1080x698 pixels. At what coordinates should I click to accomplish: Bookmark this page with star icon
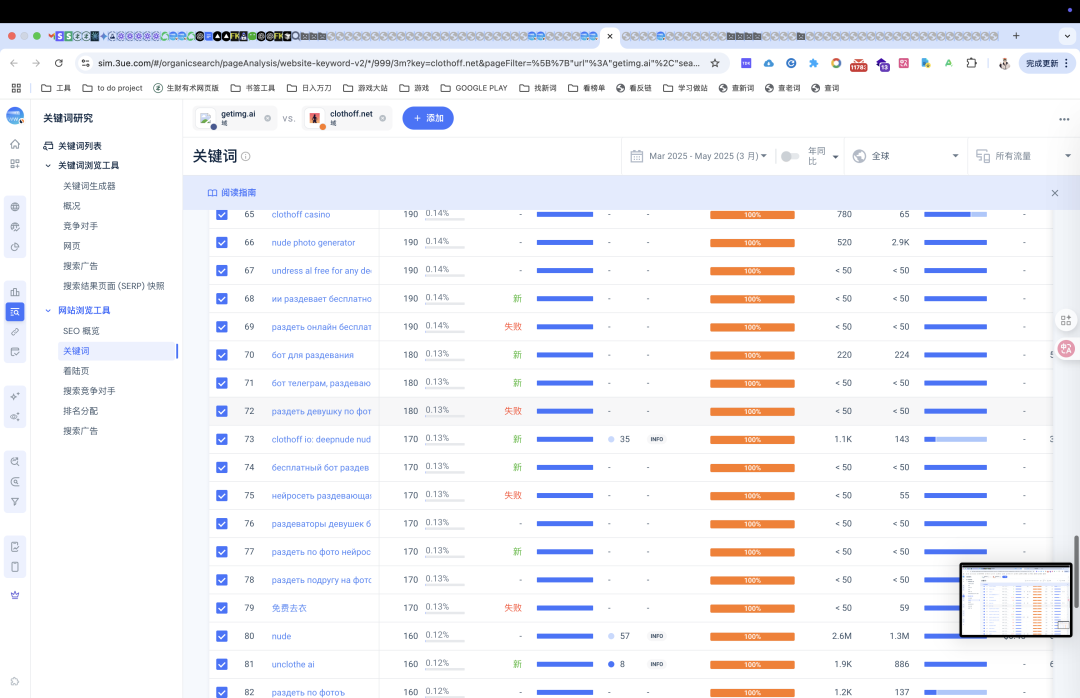[x=715, y=63]
